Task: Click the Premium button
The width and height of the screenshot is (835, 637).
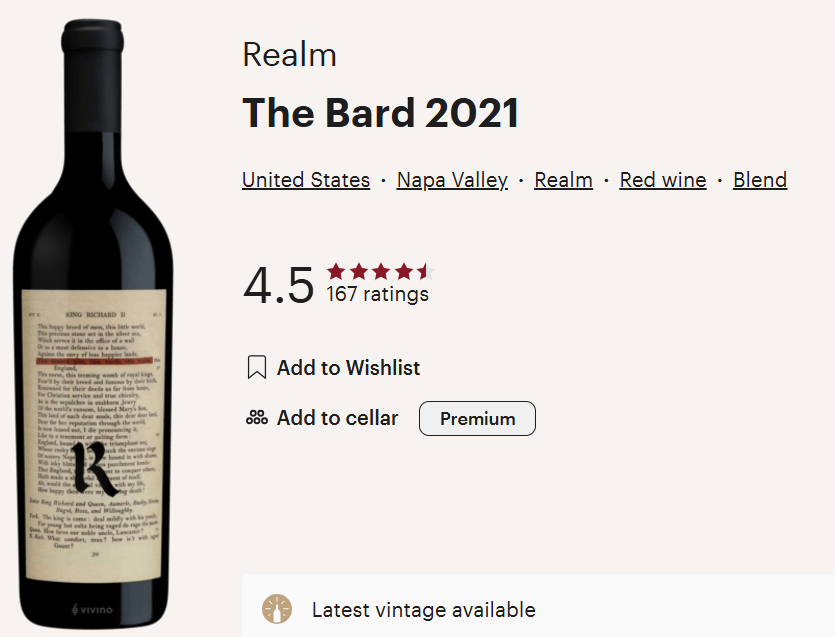Action: point(477,419)
